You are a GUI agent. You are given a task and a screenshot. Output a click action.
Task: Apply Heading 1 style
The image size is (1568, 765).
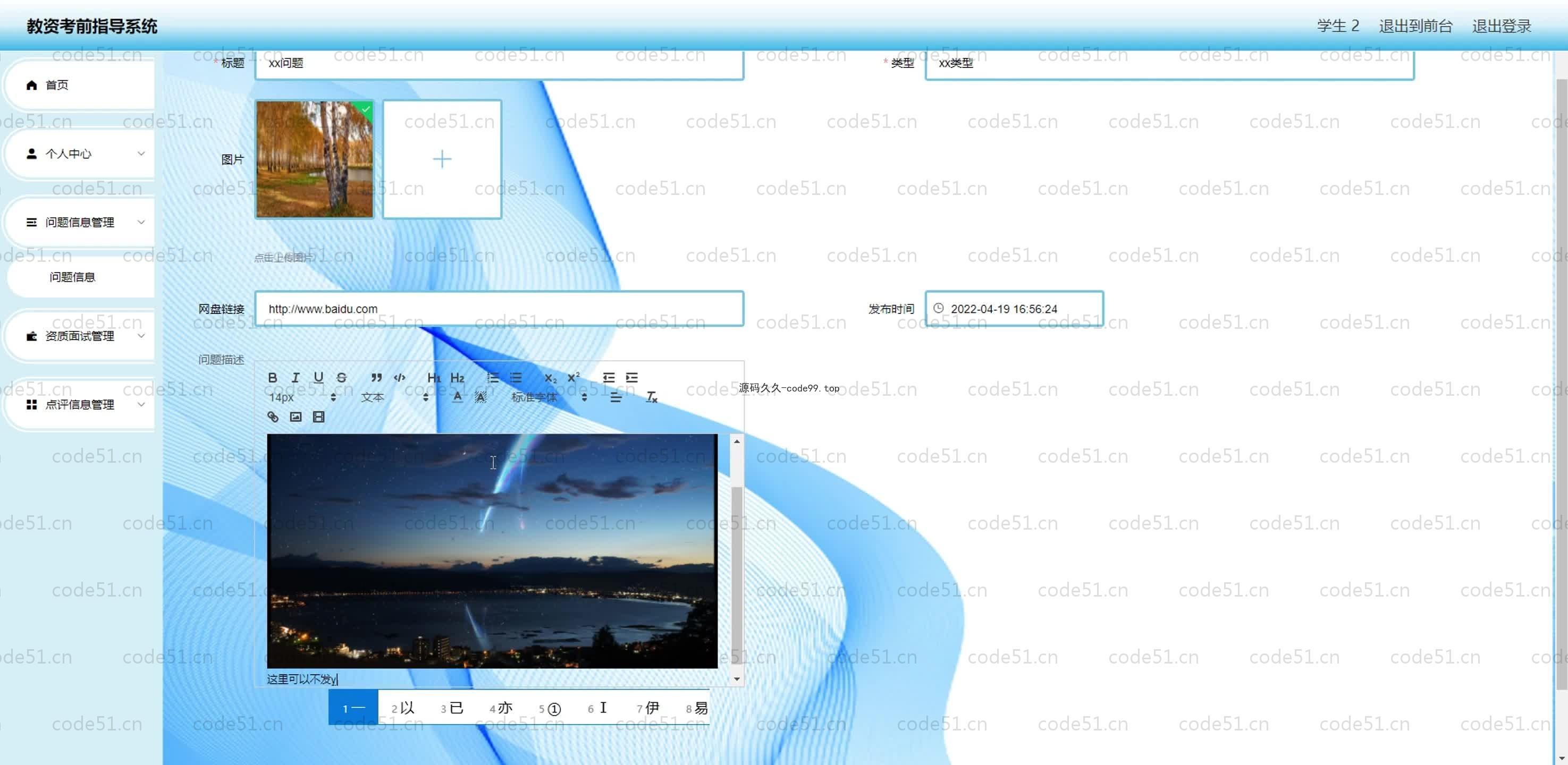(434, 377)
